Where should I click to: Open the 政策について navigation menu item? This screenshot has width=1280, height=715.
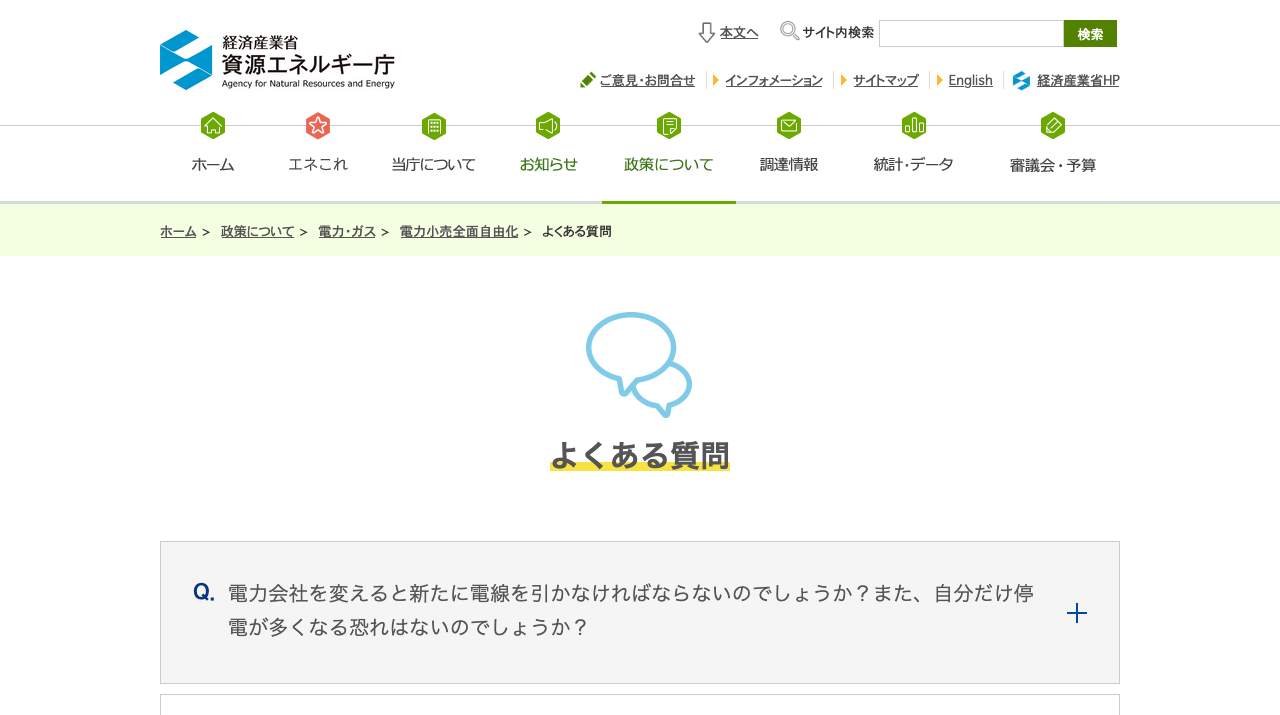[669, 165]
